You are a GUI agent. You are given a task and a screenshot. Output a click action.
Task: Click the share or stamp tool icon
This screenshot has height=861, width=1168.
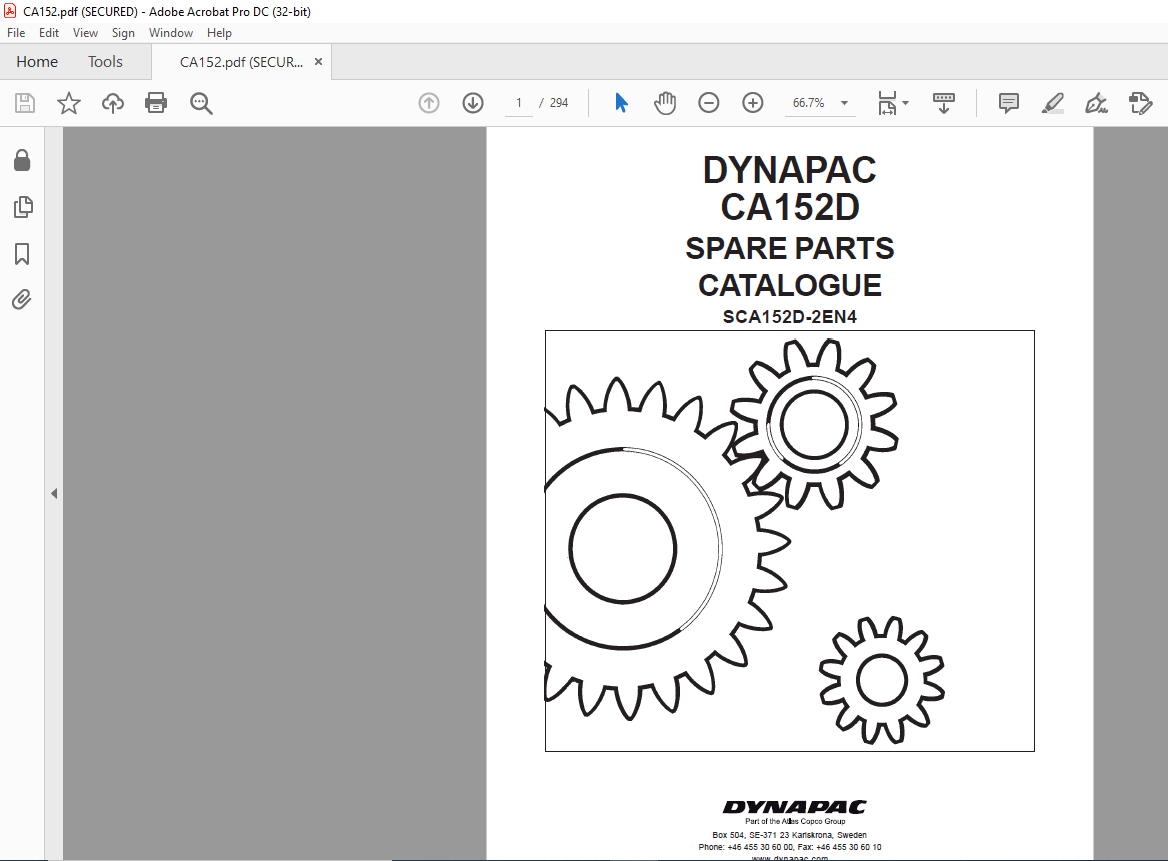tap(1140, 103)
